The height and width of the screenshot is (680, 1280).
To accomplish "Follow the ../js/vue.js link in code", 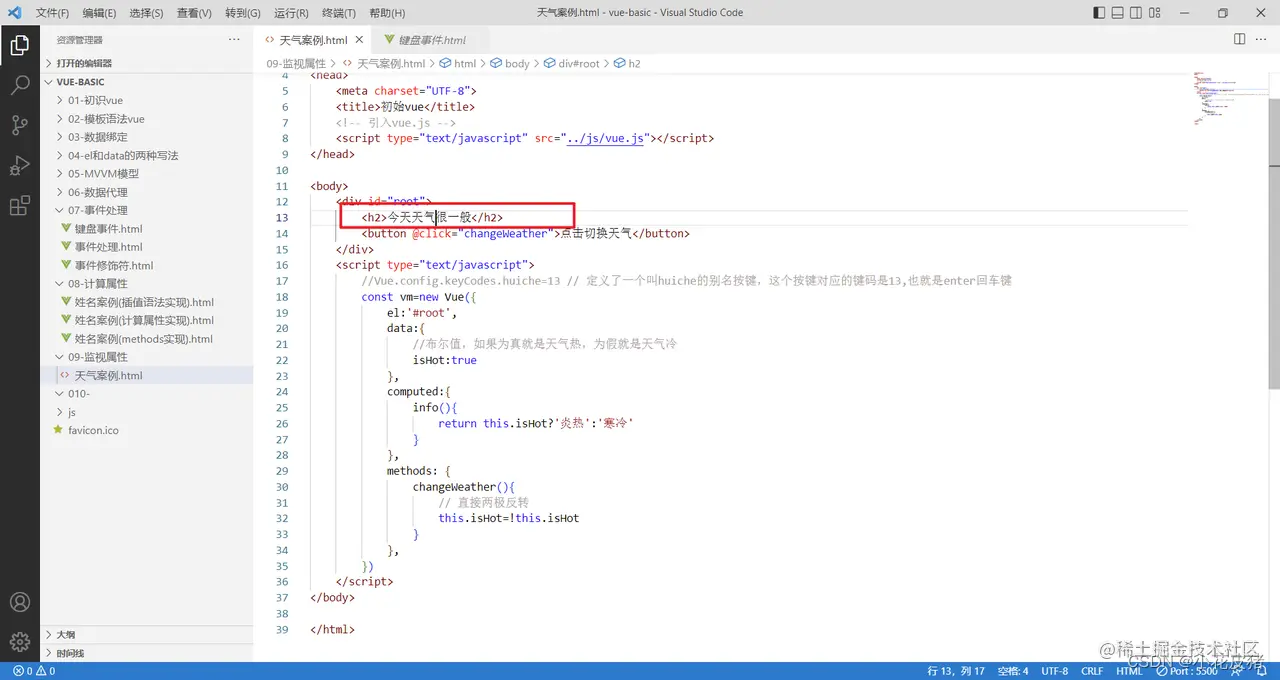I will point(606,138).
